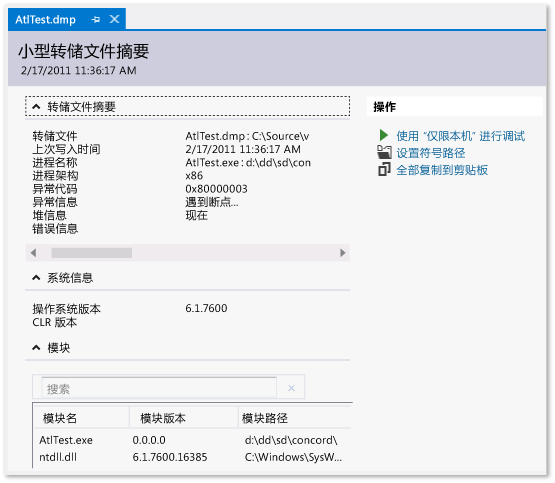Select the ntdll.dll module row
This screenshot has height=483, width=555.
[x=193, y=457]
